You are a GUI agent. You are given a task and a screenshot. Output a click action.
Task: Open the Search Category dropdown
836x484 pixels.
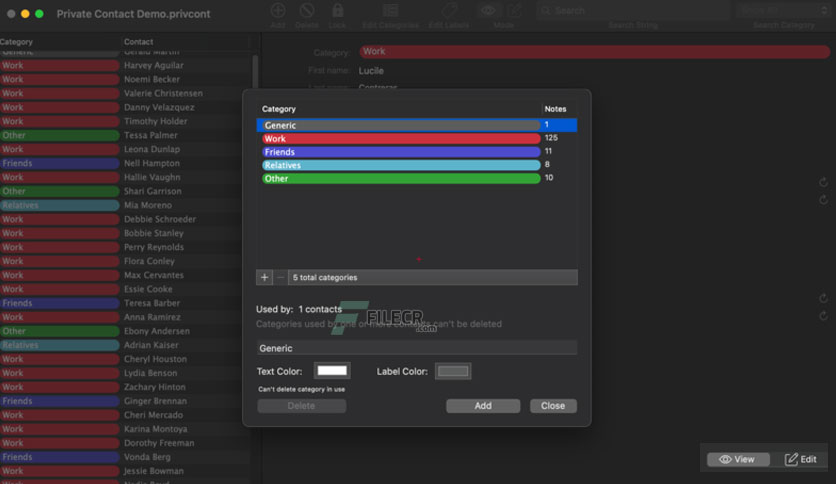pos(783,11)
